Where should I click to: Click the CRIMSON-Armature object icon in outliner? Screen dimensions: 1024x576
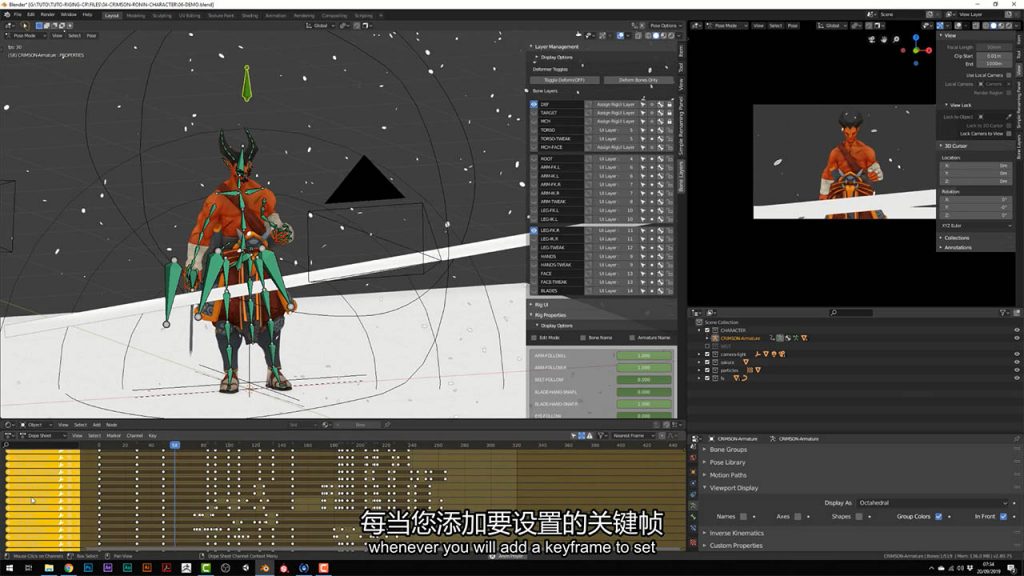click(715, 338)
